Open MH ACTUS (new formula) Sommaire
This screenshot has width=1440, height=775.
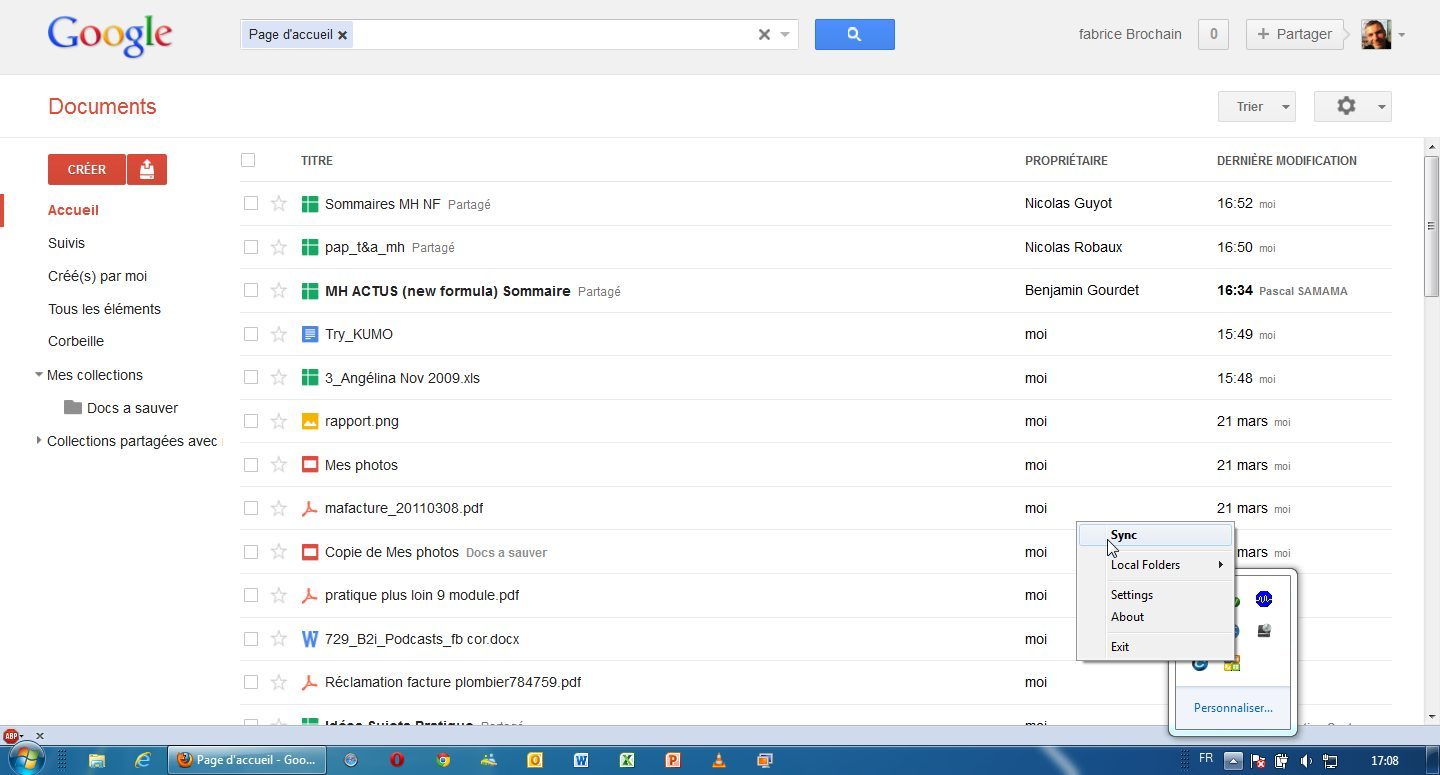pos(448,291)
